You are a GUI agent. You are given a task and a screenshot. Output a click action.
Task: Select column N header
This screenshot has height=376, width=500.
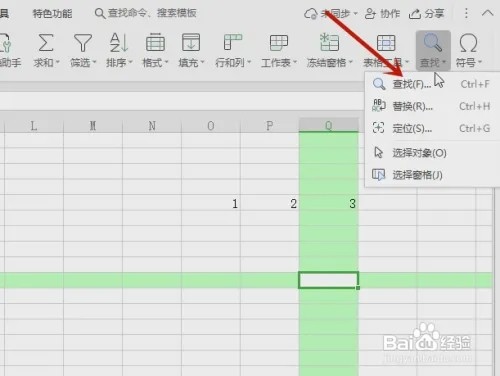(x=152, y=126)
